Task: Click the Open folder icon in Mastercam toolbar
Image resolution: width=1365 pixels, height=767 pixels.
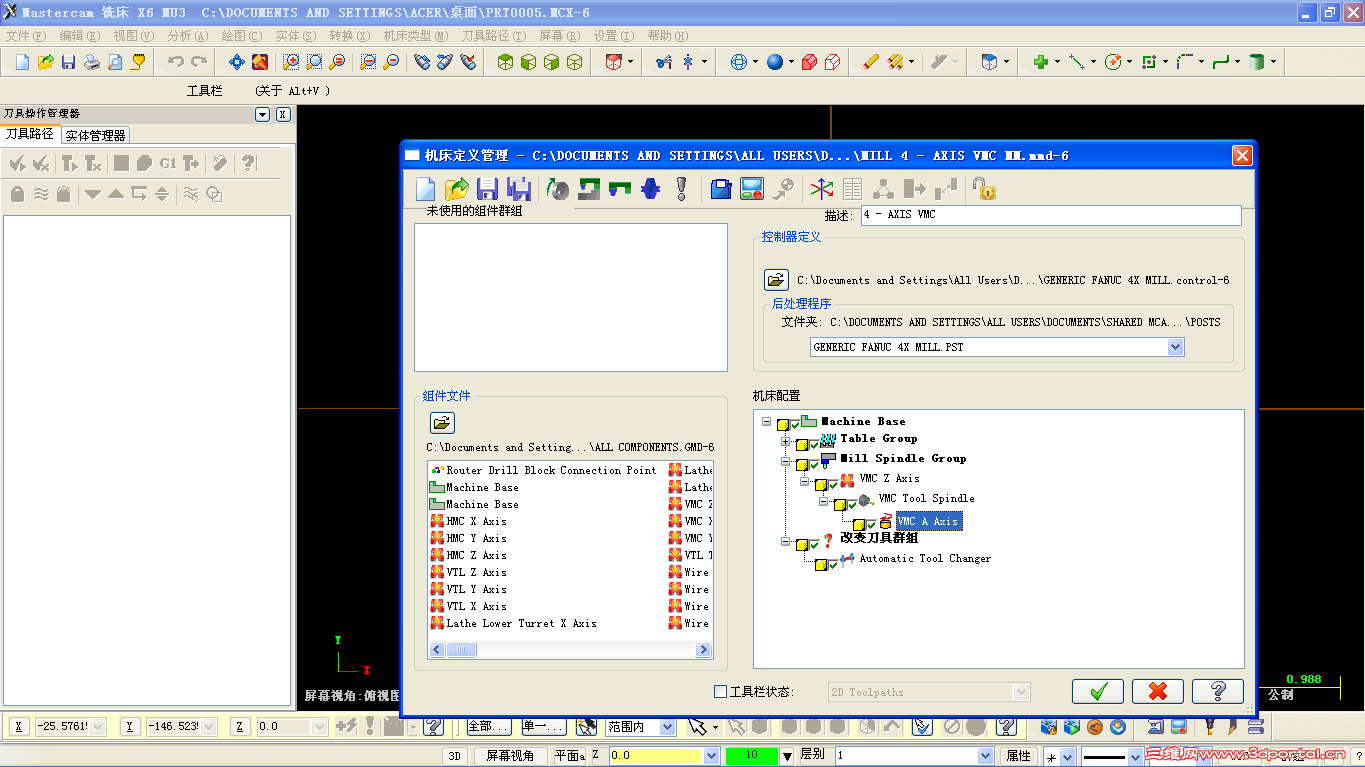Action: (x=46, y=62)
